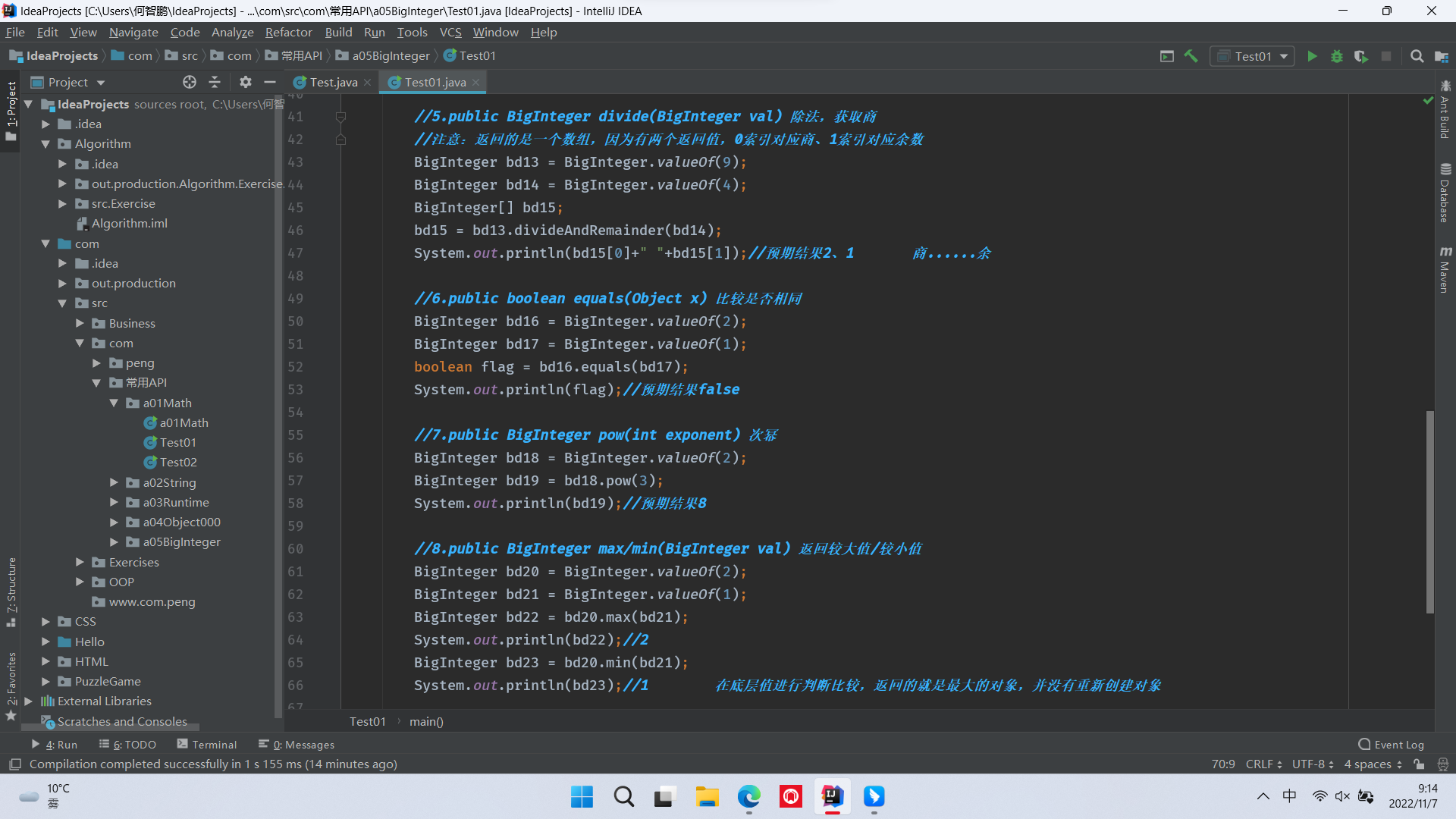The width and height of the screenshot is (1456, 819).
Task: Switch to the Test.java editor tab
Action: click(332, 82)
